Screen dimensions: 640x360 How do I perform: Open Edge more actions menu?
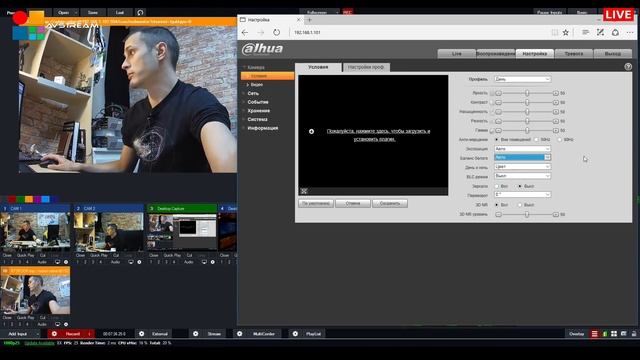click(x=630, y=32)
